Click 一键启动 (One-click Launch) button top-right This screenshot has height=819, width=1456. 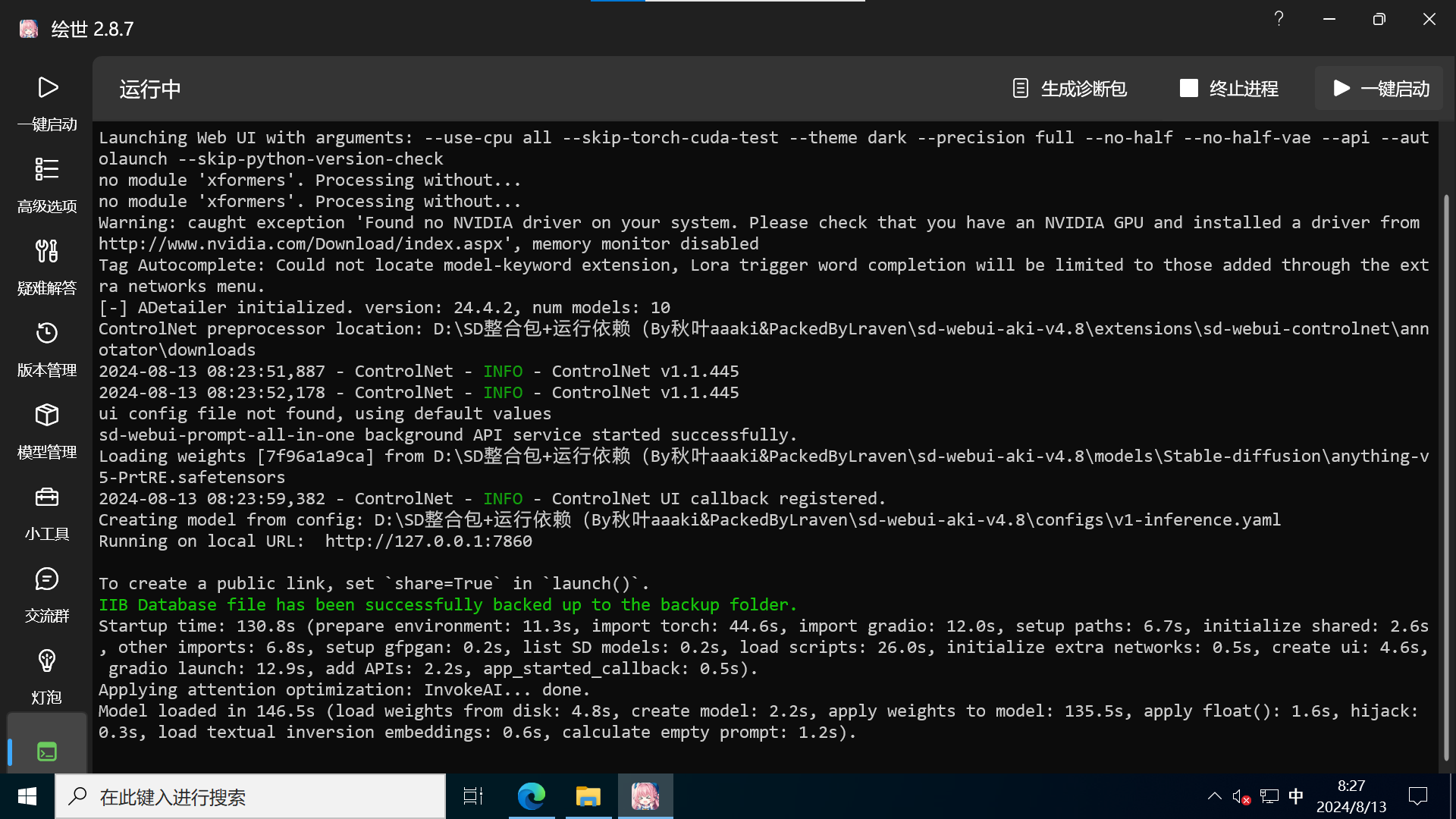pyautogui.click(x=1382, y=89)
